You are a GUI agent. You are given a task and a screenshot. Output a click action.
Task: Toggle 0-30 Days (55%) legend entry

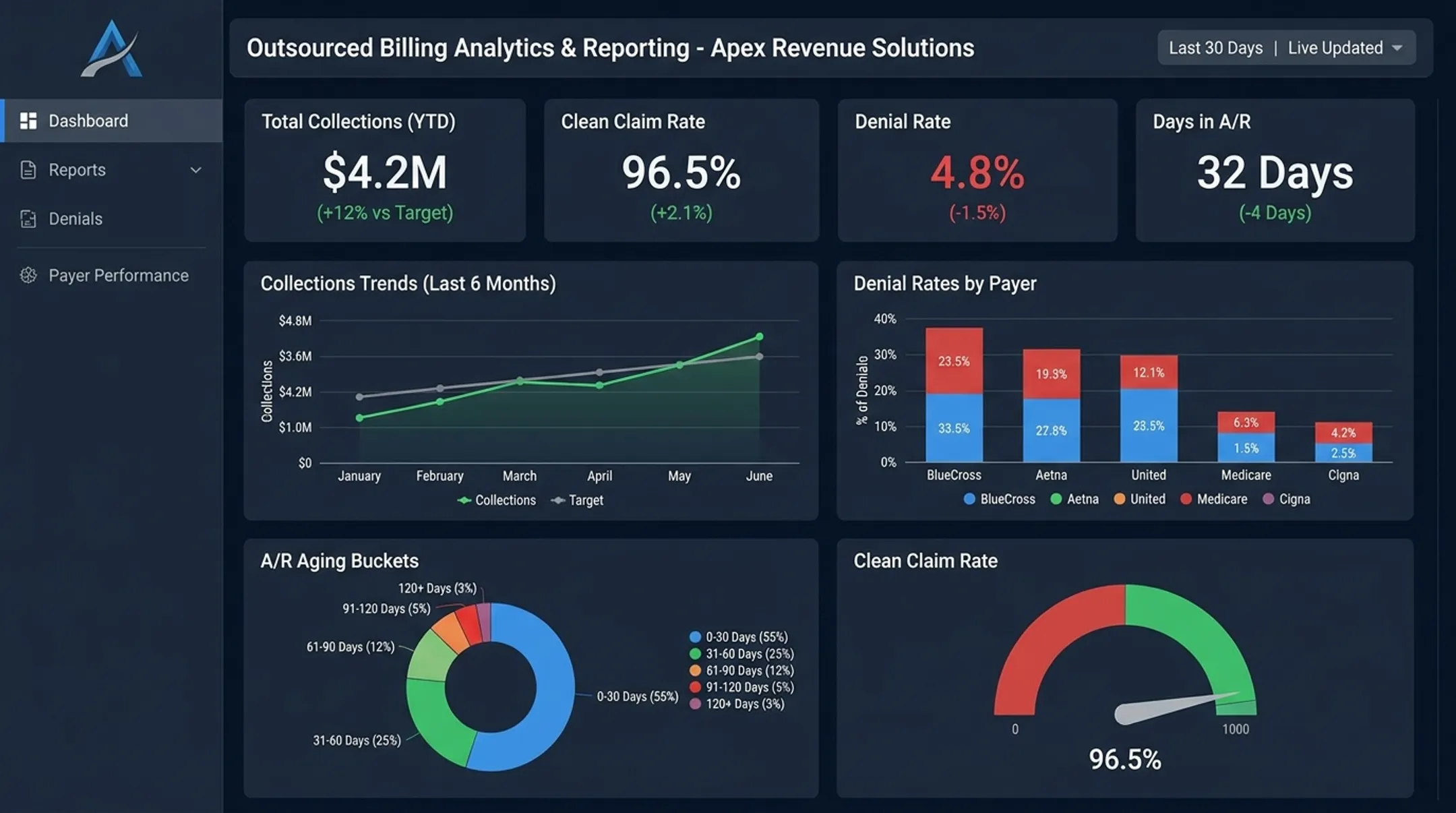pyautogui.click(x=739, y=637)
